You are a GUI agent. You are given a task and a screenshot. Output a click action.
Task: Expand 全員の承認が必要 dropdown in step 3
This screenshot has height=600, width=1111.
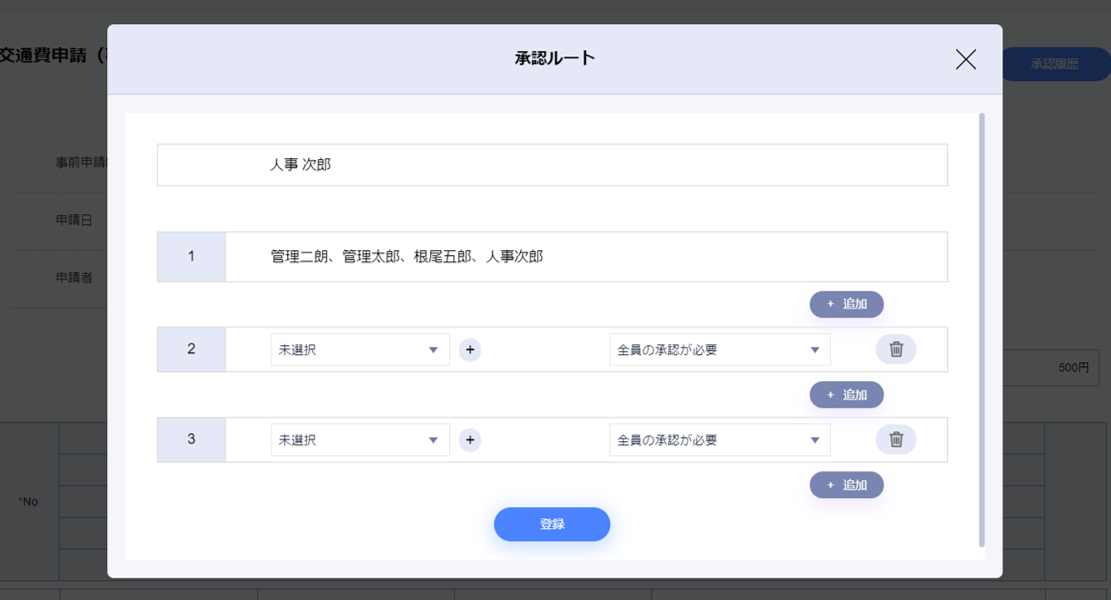click(719, 440)
